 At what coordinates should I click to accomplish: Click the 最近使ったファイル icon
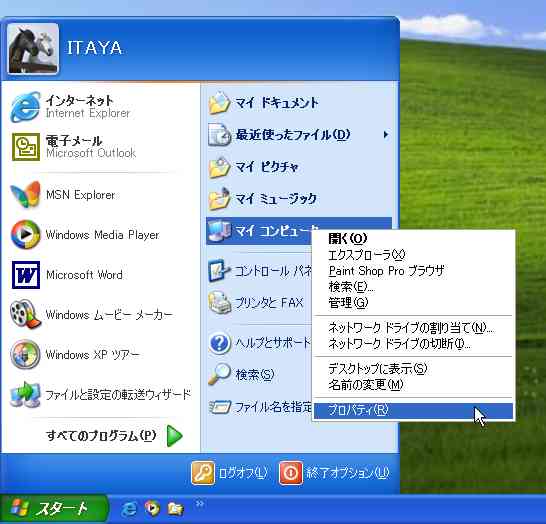coord(219,134)
